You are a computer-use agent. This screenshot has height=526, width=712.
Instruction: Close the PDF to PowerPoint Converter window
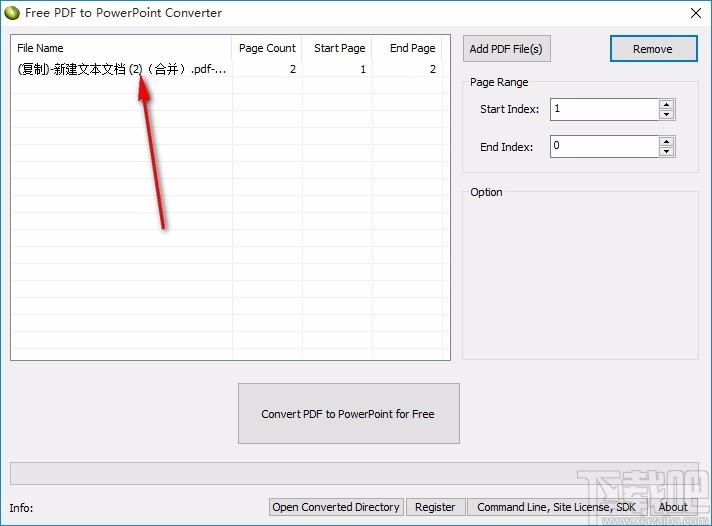click(x=696, y=13)
